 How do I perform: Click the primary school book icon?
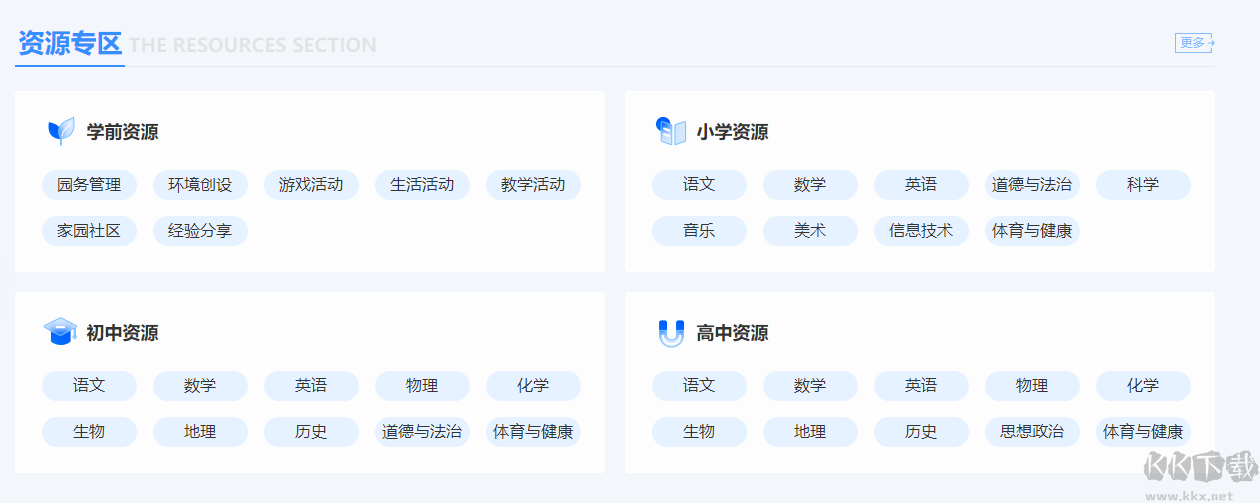point(671,131)
